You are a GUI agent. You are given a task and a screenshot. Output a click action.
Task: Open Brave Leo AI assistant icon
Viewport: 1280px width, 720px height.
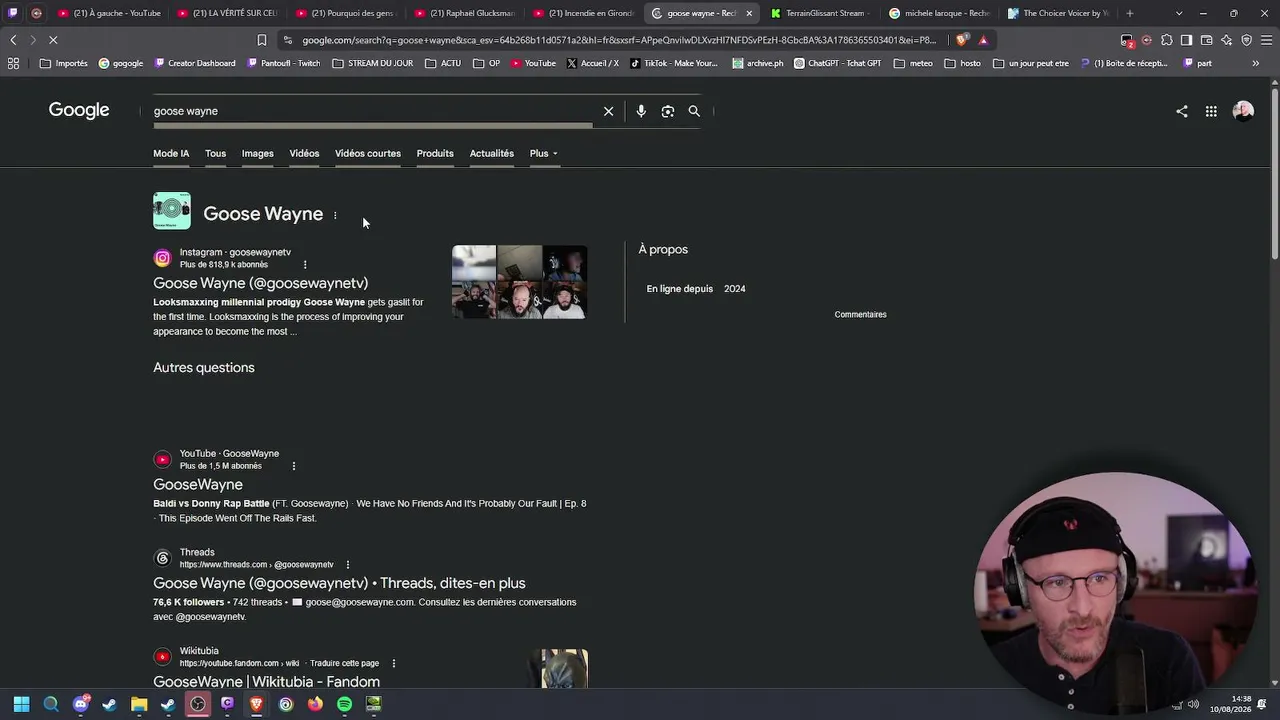click(x=1226, y=40)
